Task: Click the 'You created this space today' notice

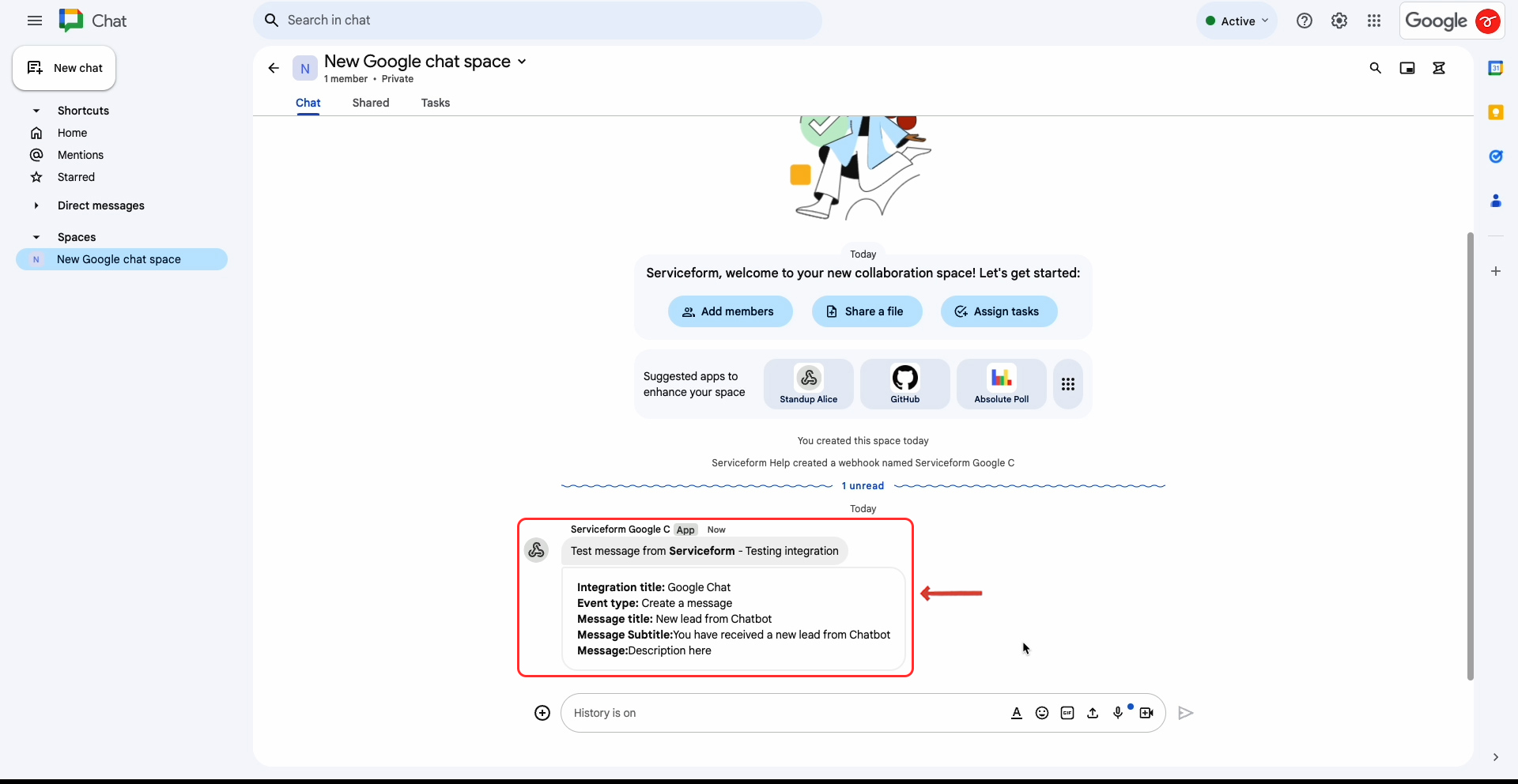Action: pyautogui.click(x=863, y=441)
